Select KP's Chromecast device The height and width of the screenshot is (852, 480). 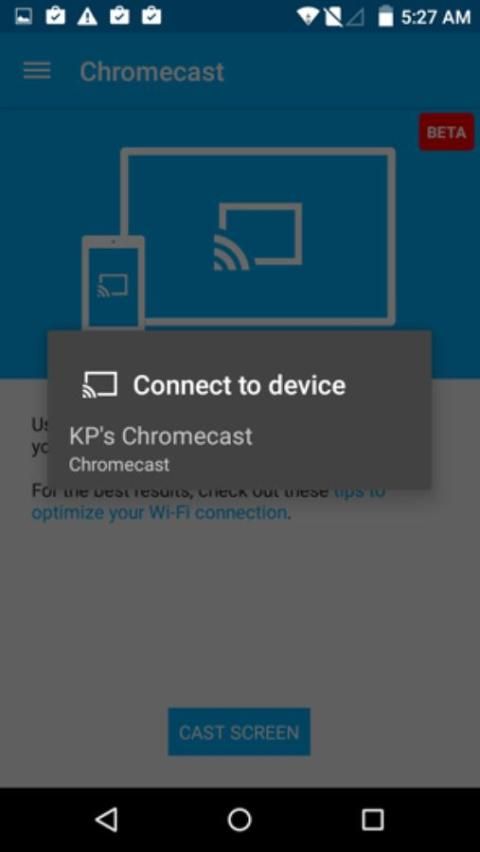239,448
